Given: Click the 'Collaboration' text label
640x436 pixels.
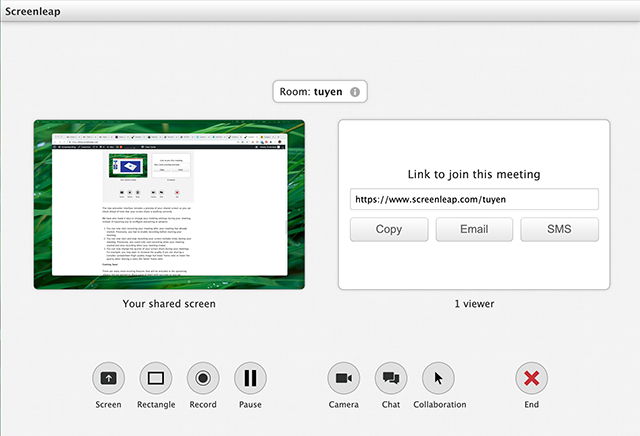Looking at the screenshot, I should 439,405.
